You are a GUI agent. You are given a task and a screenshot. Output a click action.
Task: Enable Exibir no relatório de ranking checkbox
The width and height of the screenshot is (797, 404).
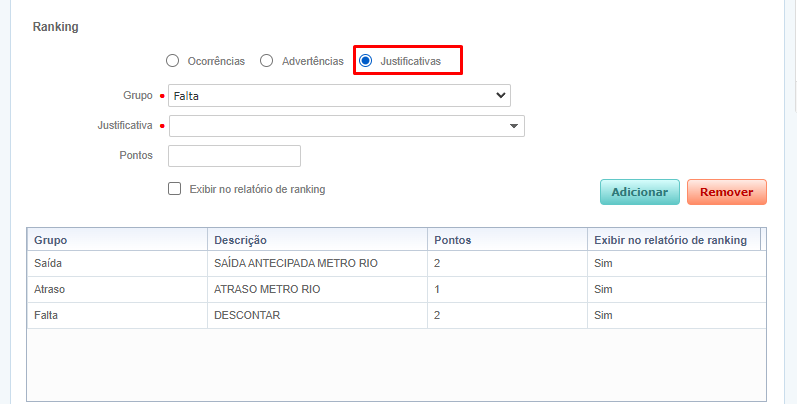(175, 188)
